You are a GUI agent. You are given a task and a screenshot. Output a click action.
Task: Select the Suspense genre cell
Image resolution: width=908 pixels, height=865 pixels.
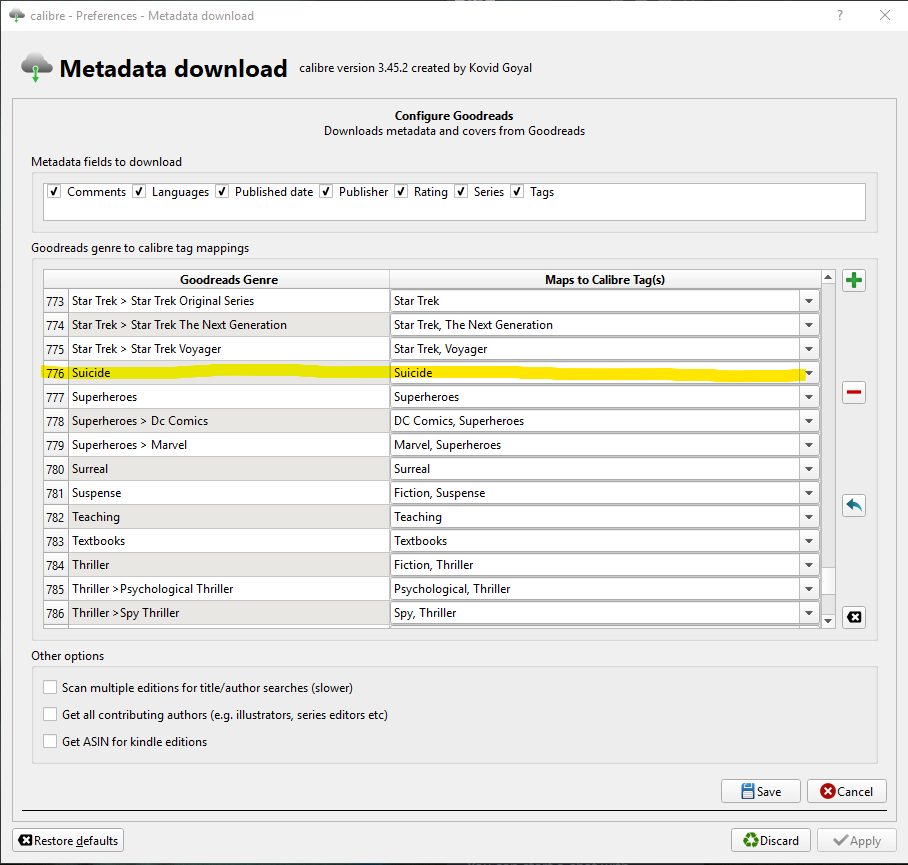click(x=229, y=493)
